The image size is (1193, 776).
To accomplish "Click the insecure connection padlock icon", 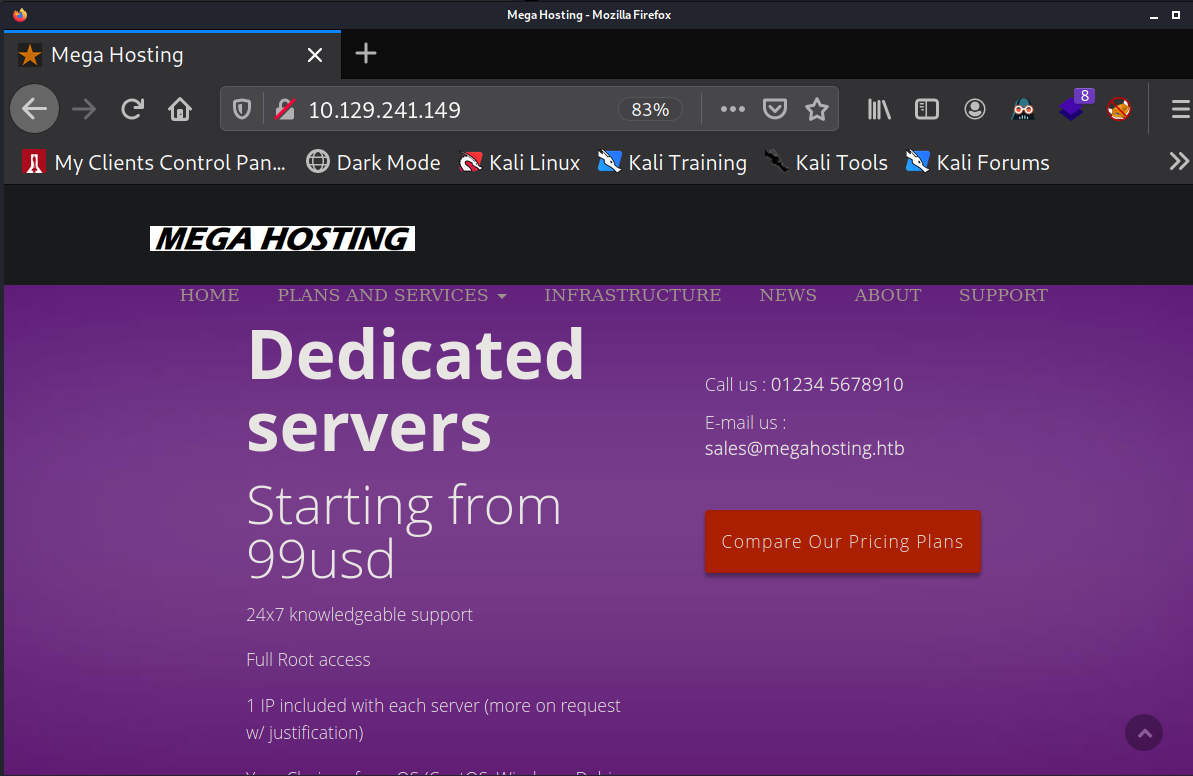I will 285,110.
